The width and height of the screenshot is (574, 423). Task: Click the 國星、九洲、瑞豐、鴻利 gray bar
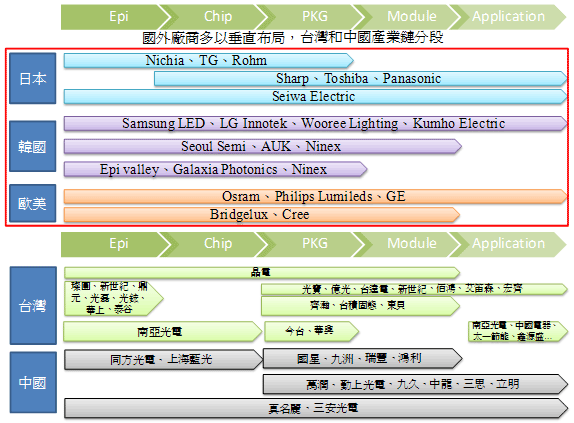(363, 358)
